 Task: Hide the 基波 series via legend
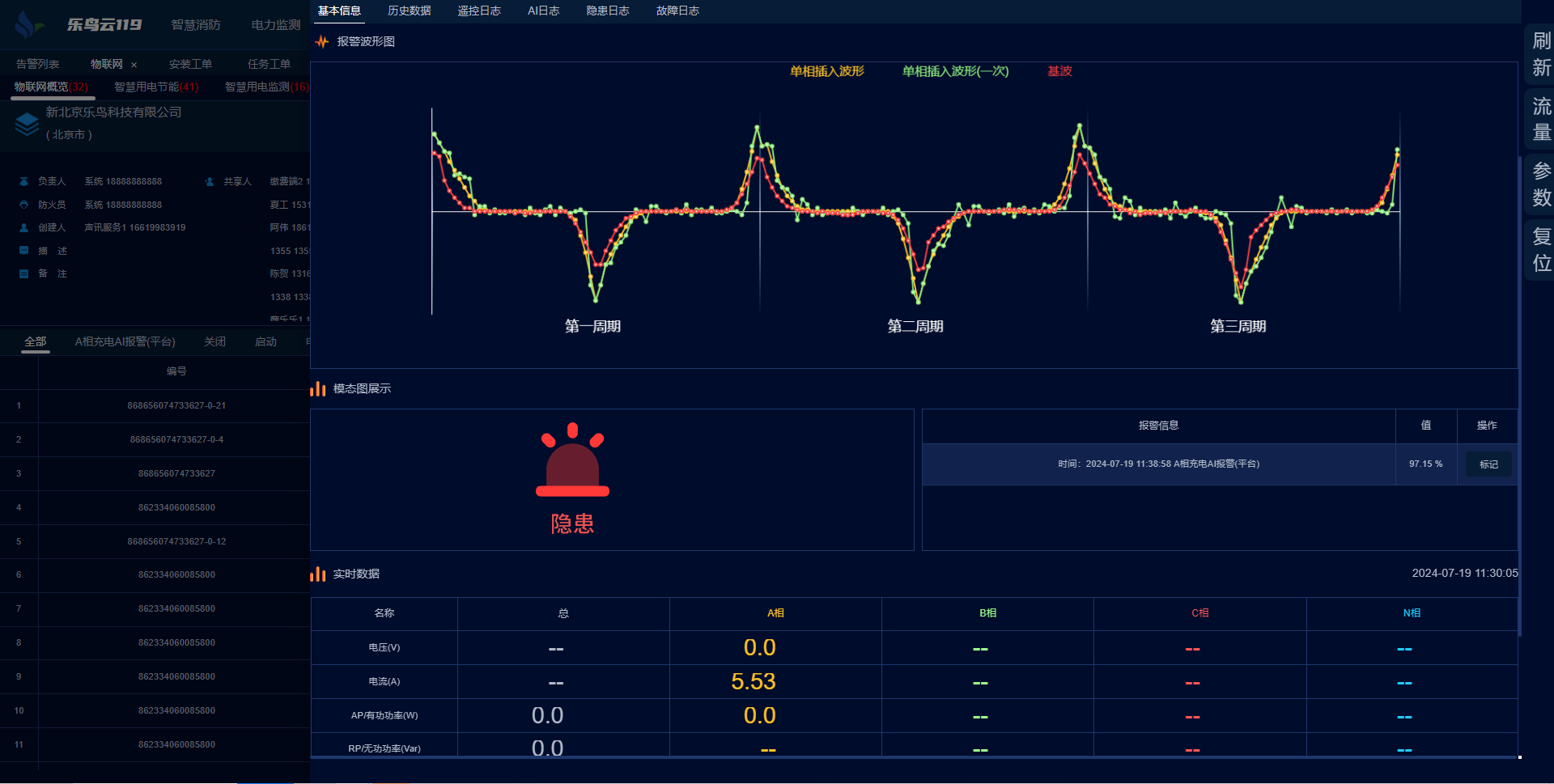(x=1059, y=71)
